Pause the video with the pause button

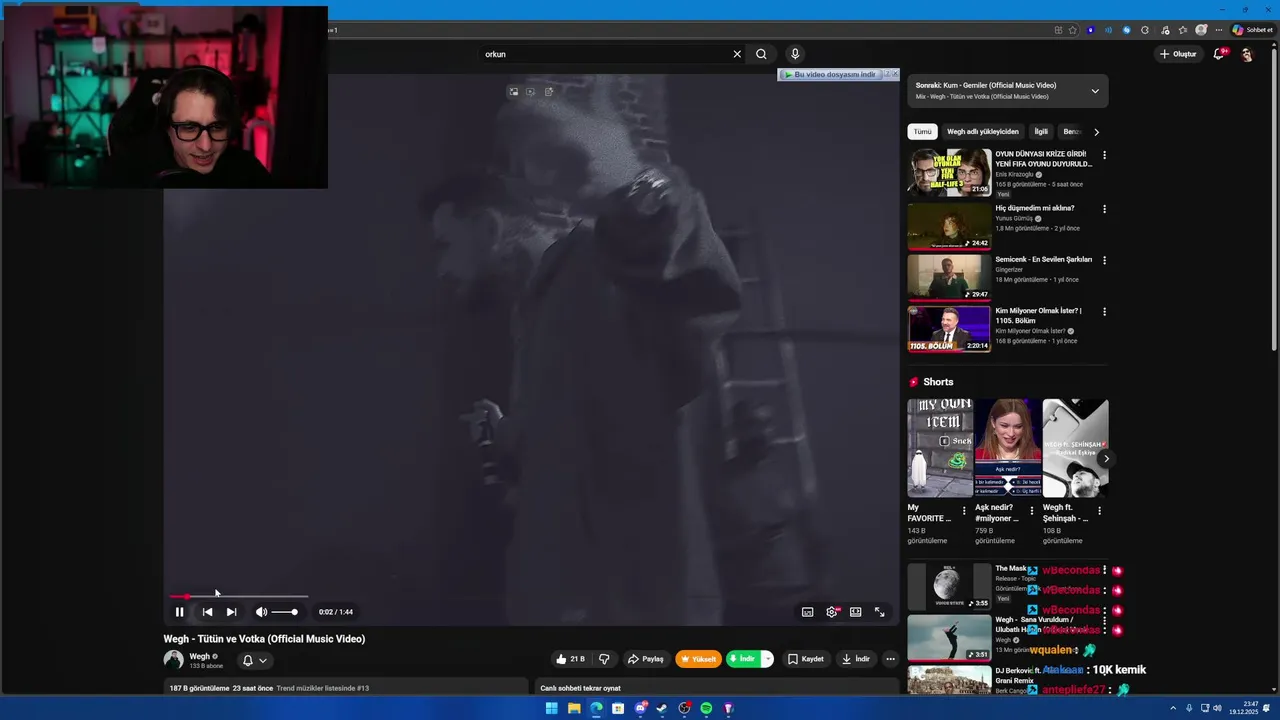180,612
